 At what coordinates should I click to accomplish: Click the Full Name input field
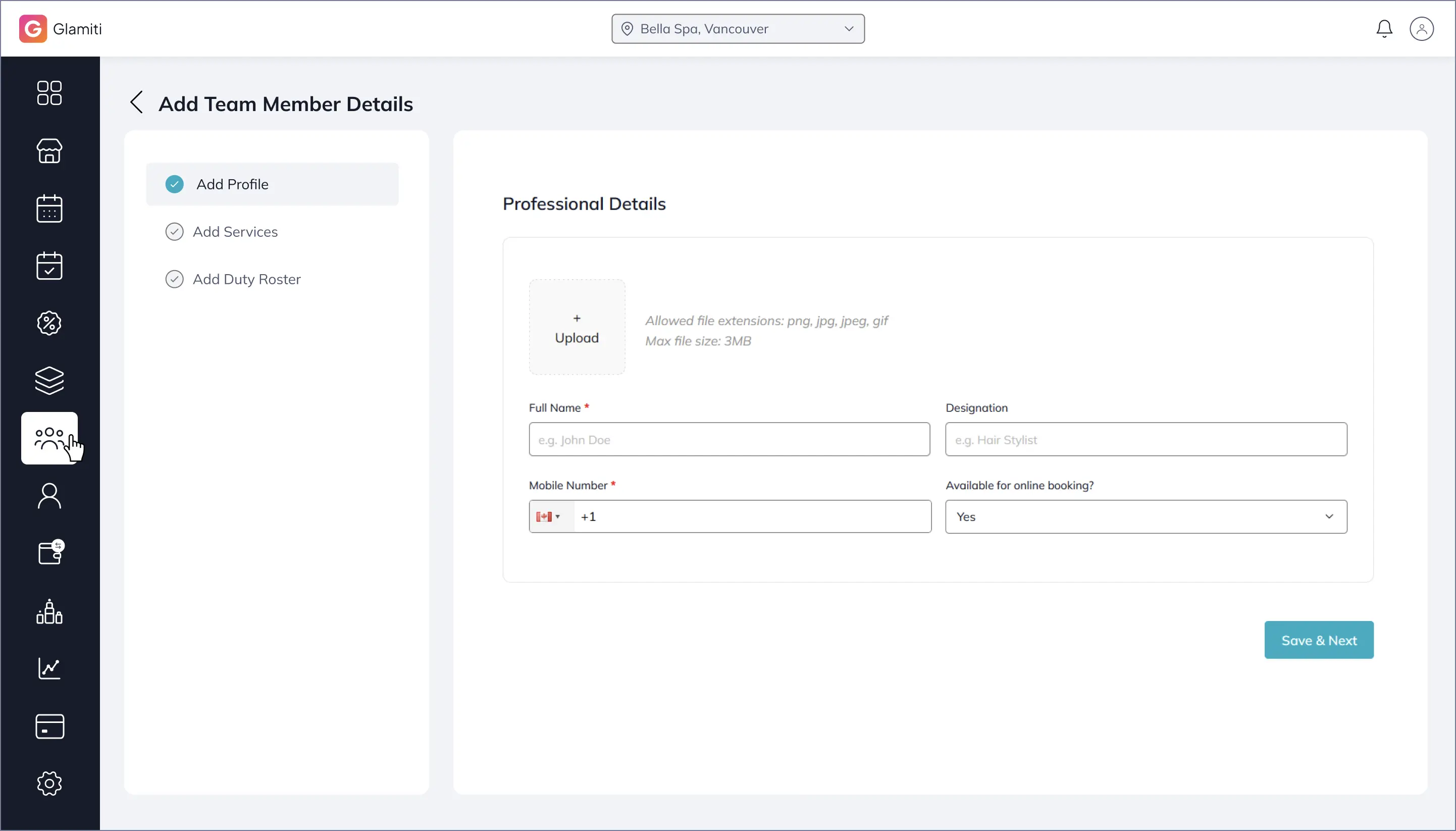tap(729, 439)
